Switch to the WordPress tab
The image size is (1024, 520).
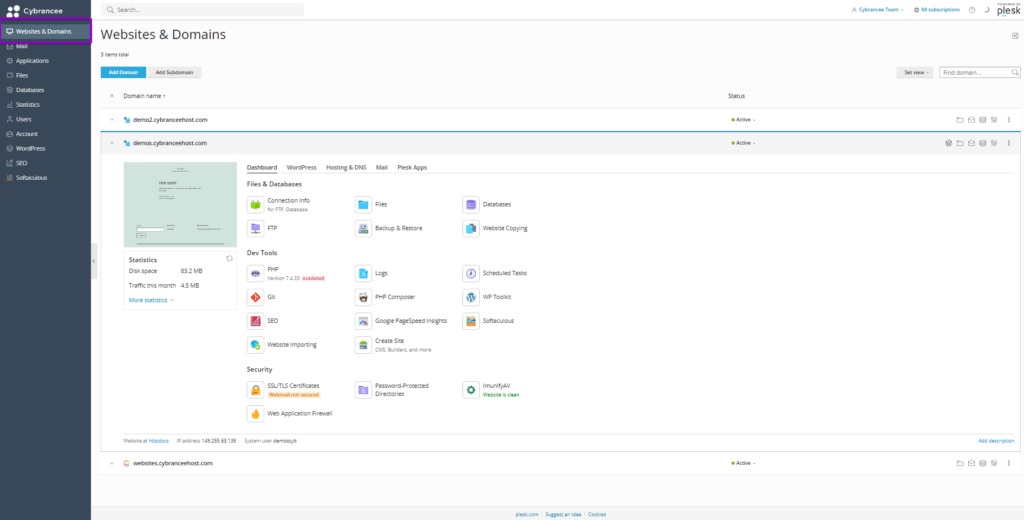click(302, 167)
